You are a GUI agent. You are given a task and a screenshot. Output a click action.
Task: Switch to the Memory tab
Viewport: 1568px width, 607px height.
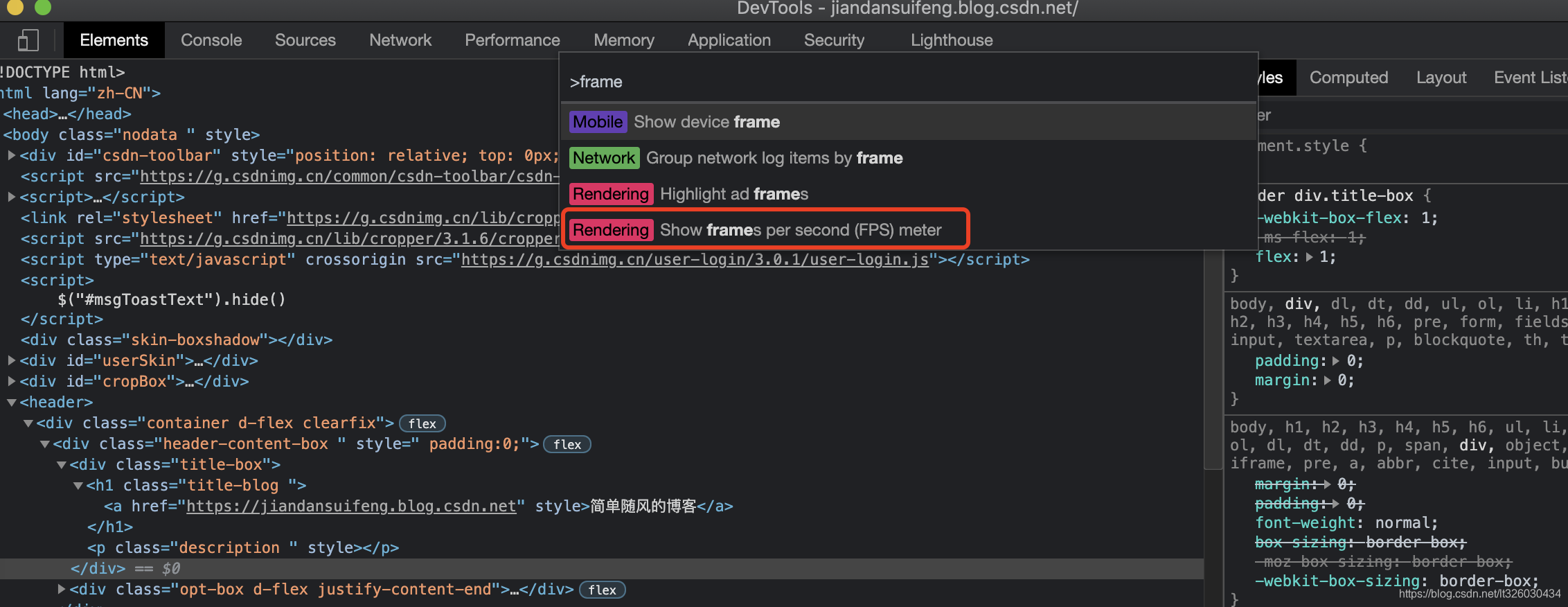click(x=623, y=40)
